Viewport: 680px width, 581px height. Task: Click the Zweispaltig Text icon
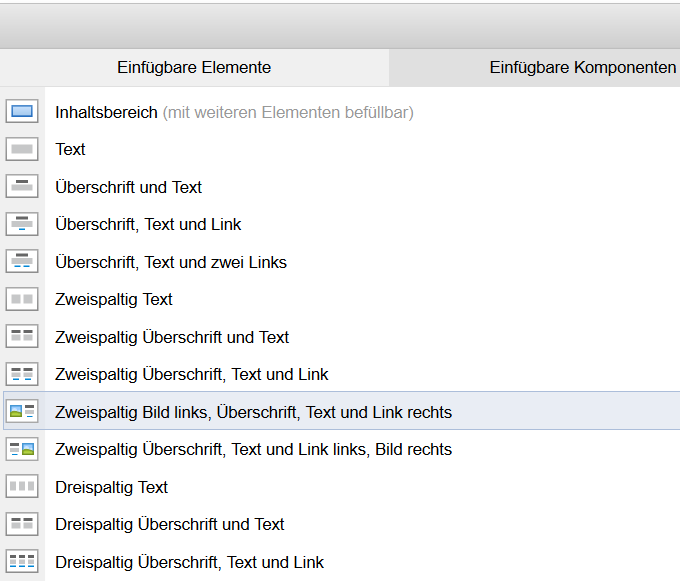[22, 299]
